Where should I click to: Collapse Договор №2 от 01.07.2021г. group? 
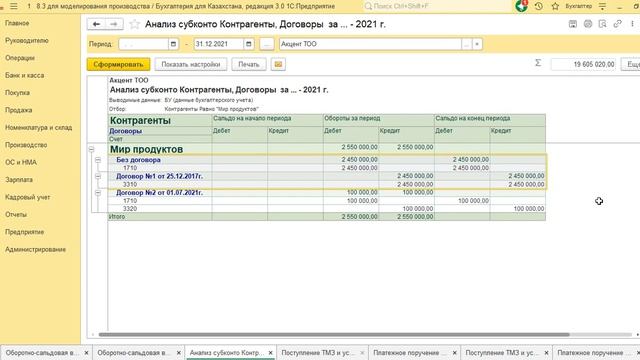tap(98, 193)
